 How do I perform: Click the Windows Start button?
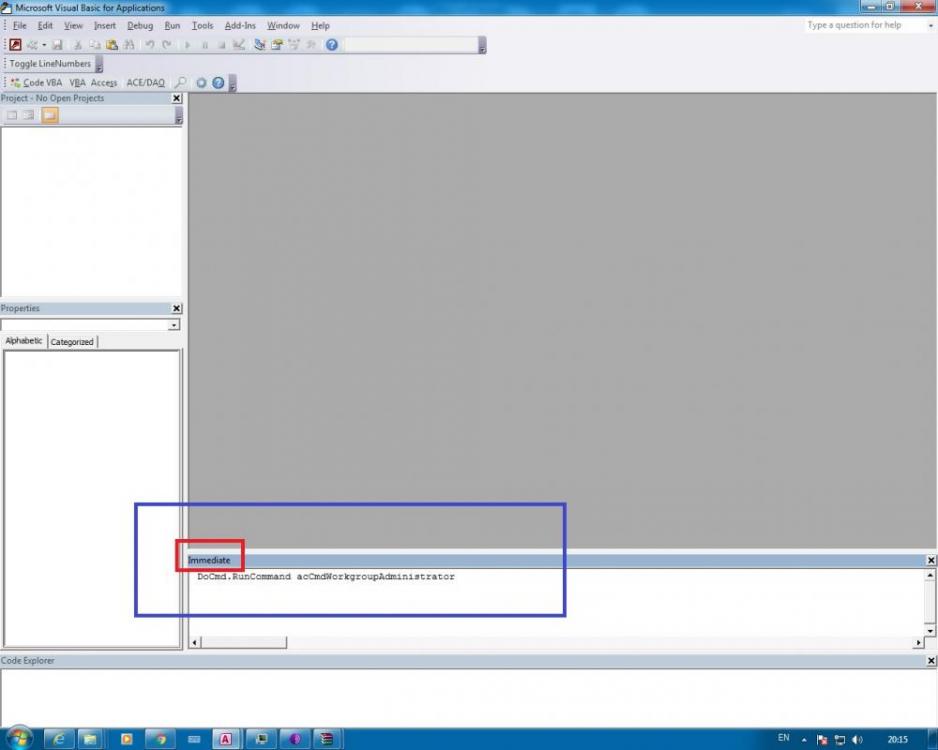coord(19,739)
